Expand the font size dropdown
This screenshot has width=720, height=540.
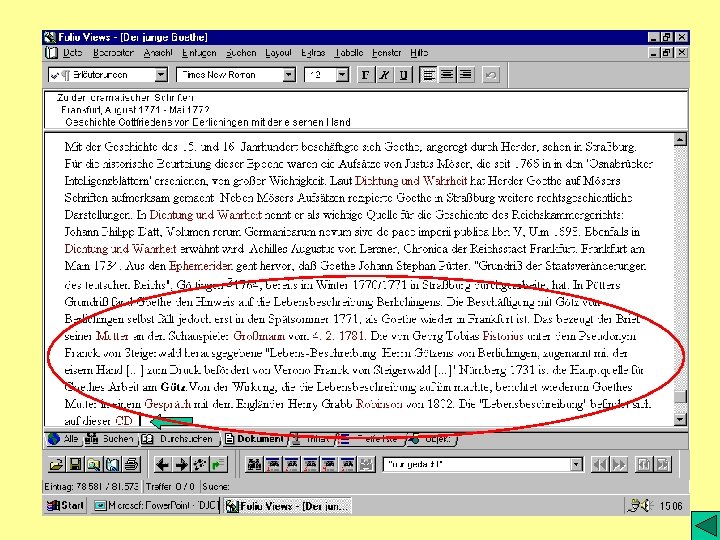point(342,74)
